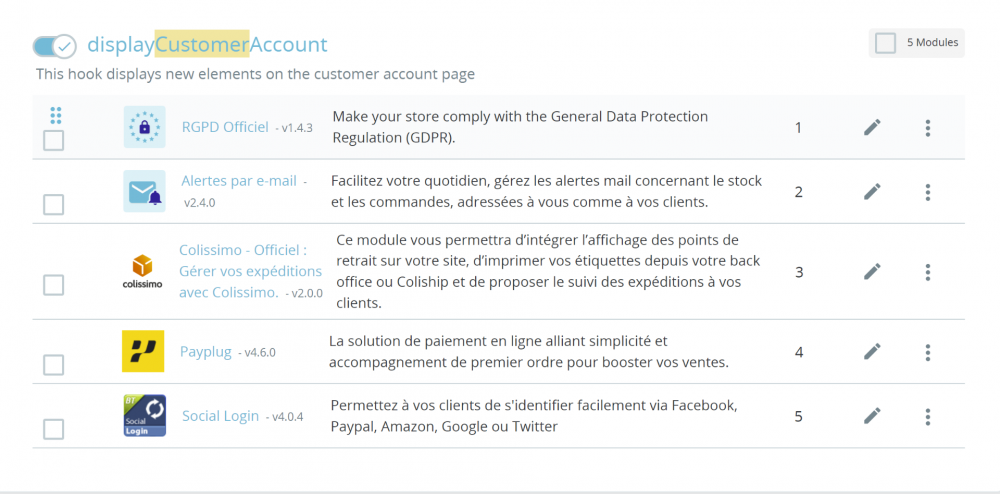Click the displayCustomerAccount hook title

pyautogui.click(x=207, y=45)
